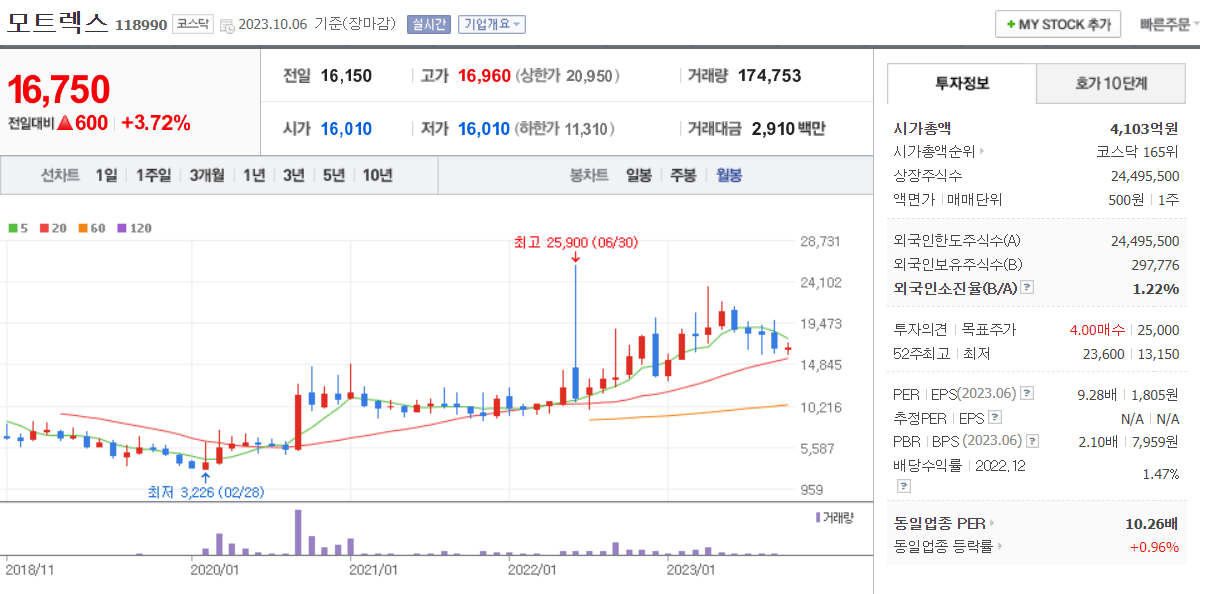Image resolution: width=1214 pixels, height=594 pixels.
Task: Open help icon next to 외국인소진율(B/A)
Action: click(x=1026, y=289)
